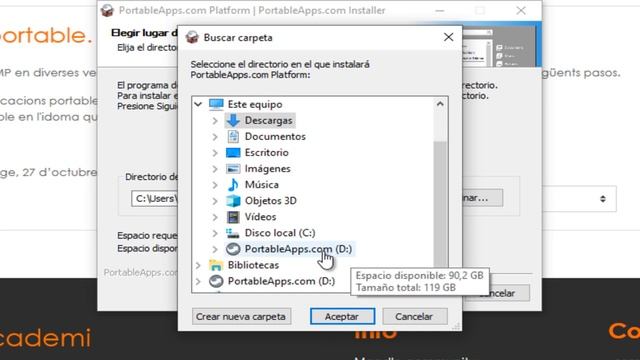Screen dimensions: 640x360
Task: Click the Música note icon
Action: (233, 184)
